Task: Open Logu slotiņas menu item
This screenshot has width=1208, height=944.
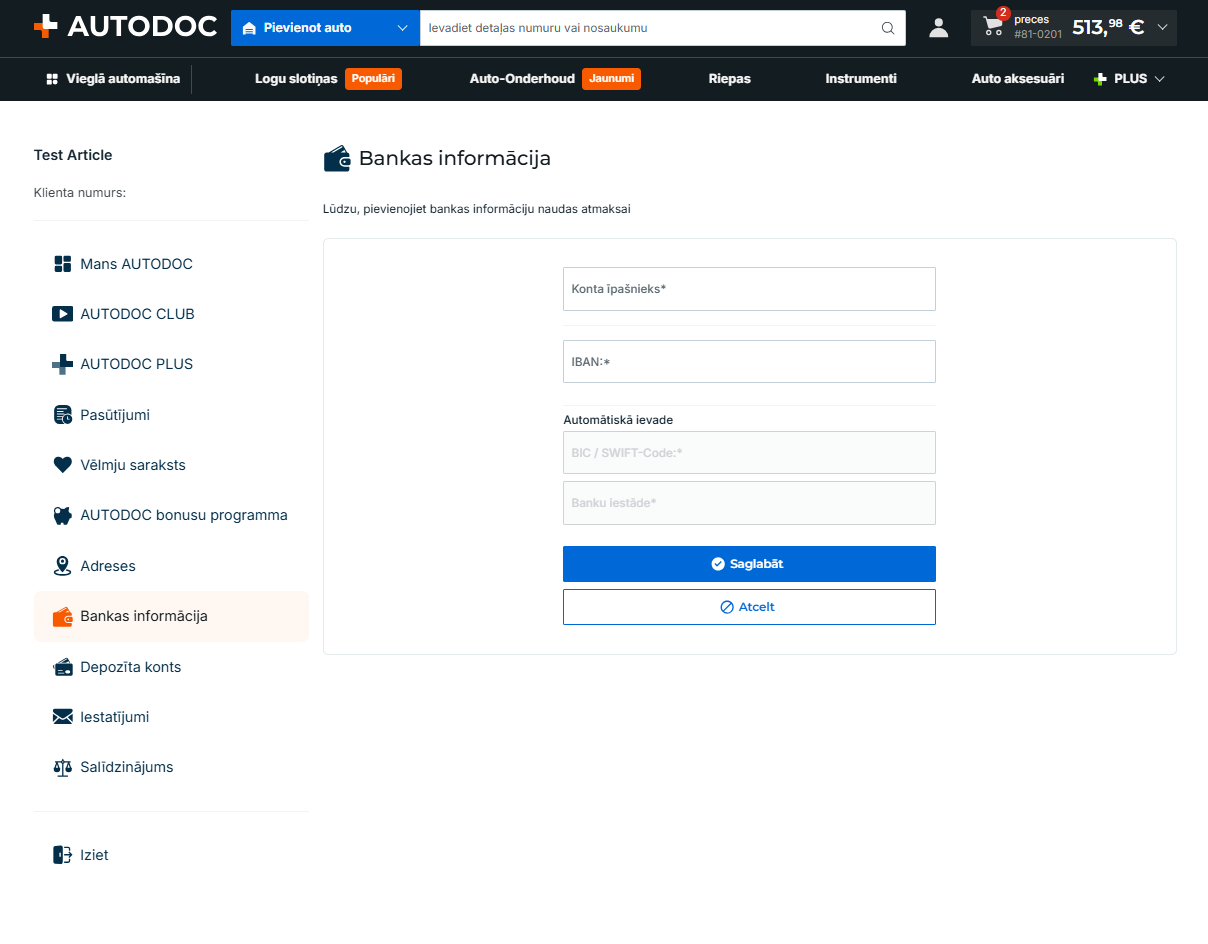Action: coord(296,79)
